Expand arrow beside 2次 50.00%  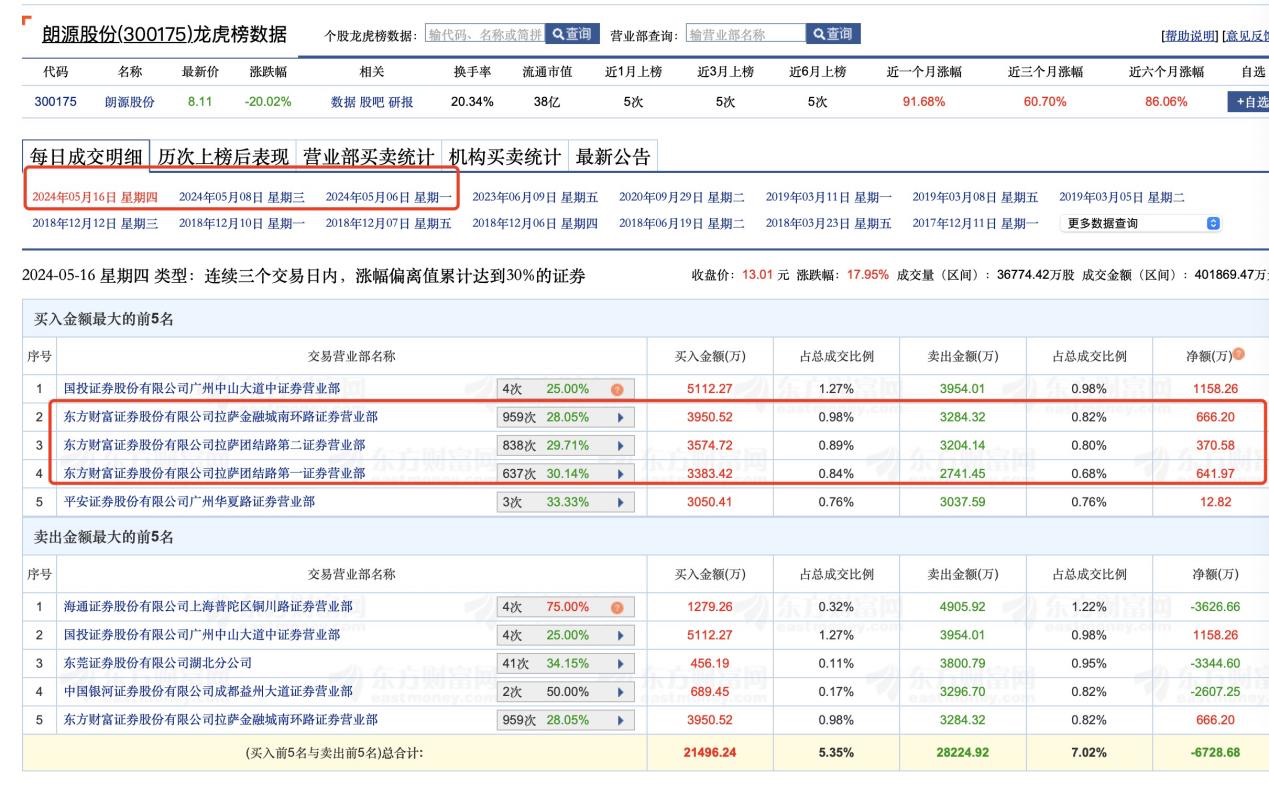tap(620, 691)
